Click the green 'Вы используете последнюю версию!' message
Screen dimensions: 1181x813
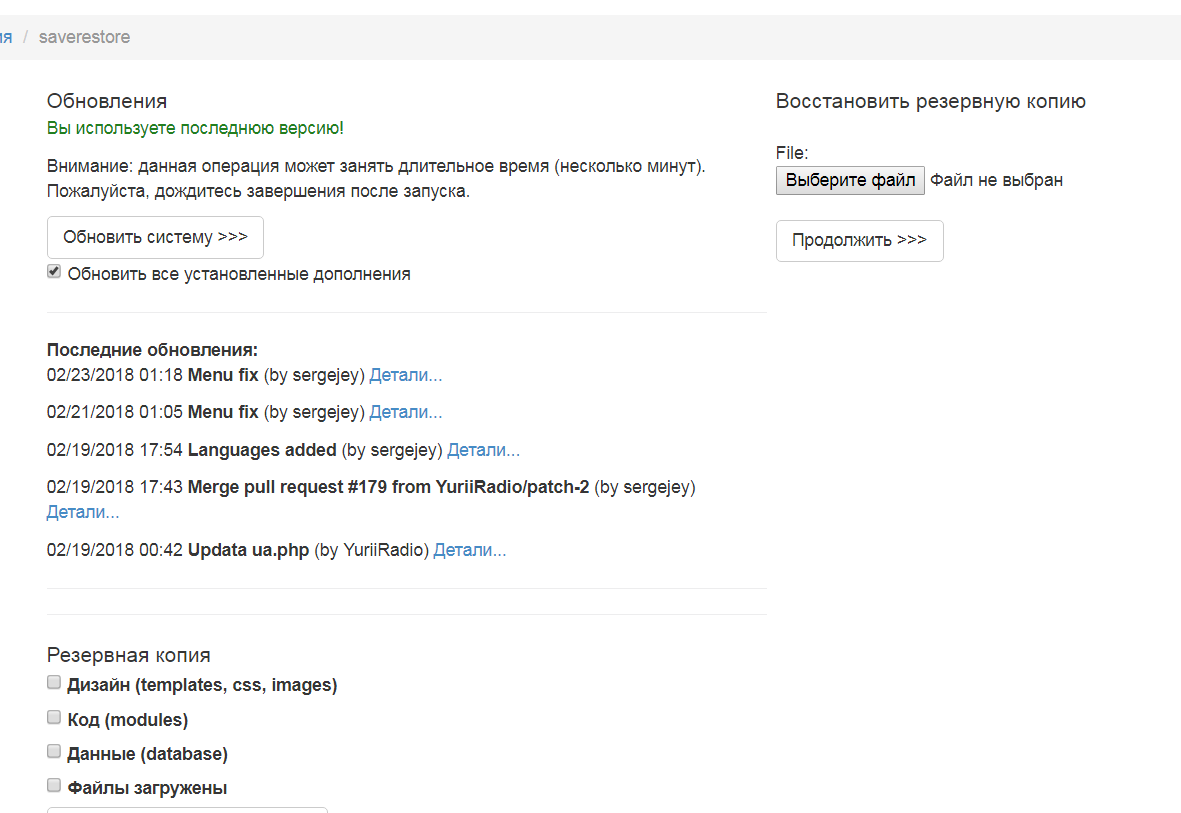click(195, 128)
